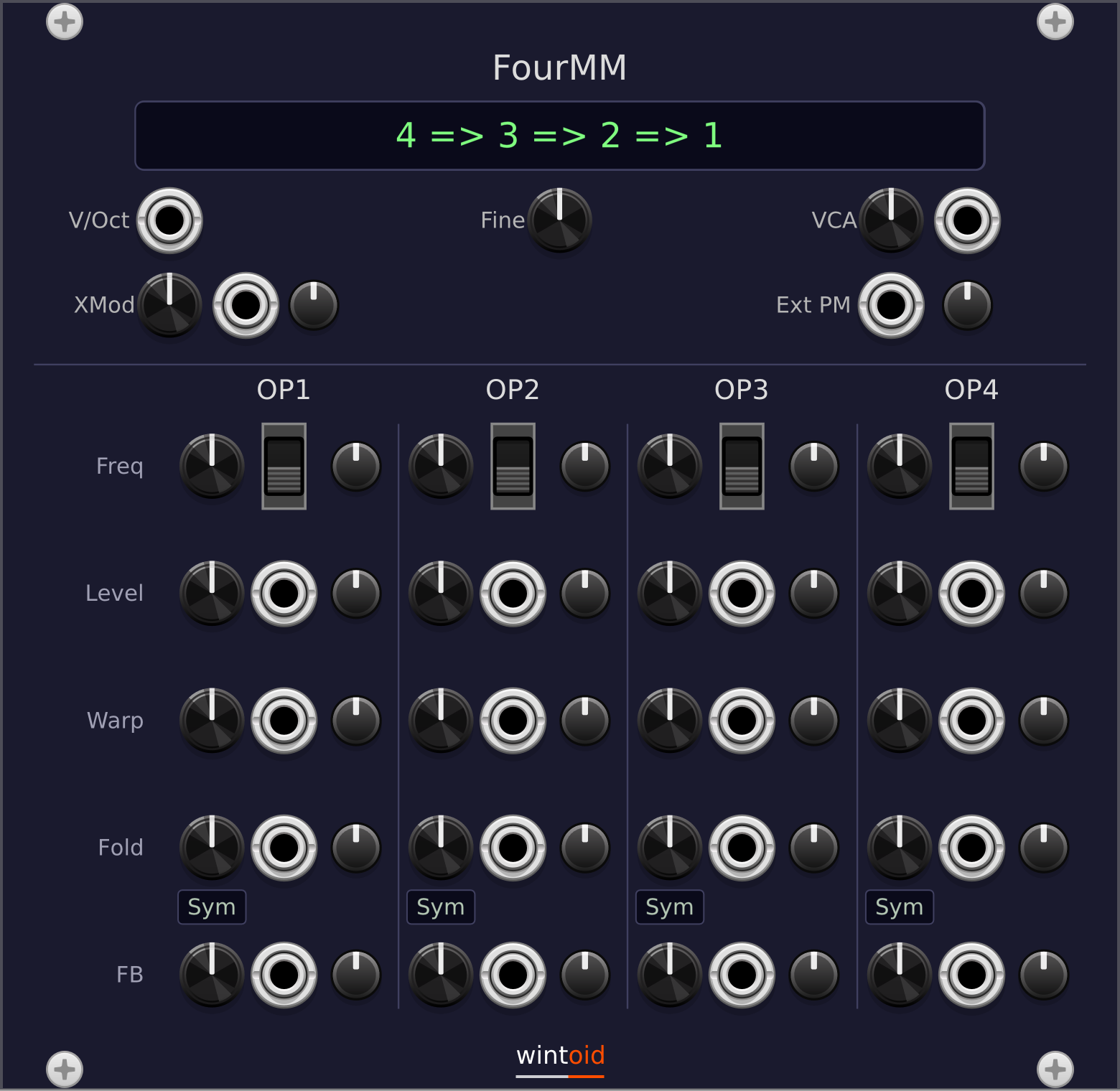Click the OP4 FB CV jack
This screenshot has height=1091, width=1120.
971,974
